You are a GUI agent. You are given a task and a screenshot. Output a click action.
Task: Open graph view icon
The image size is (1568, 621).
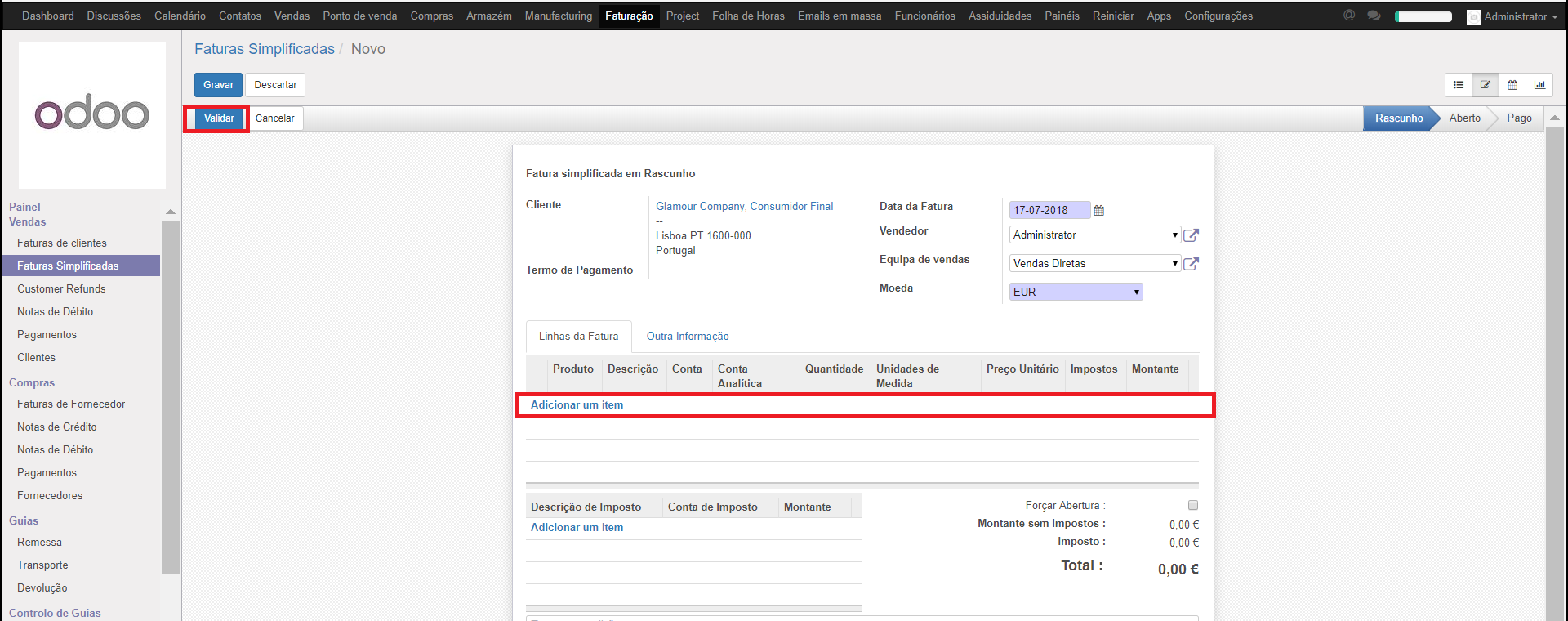pos(1539,85)
